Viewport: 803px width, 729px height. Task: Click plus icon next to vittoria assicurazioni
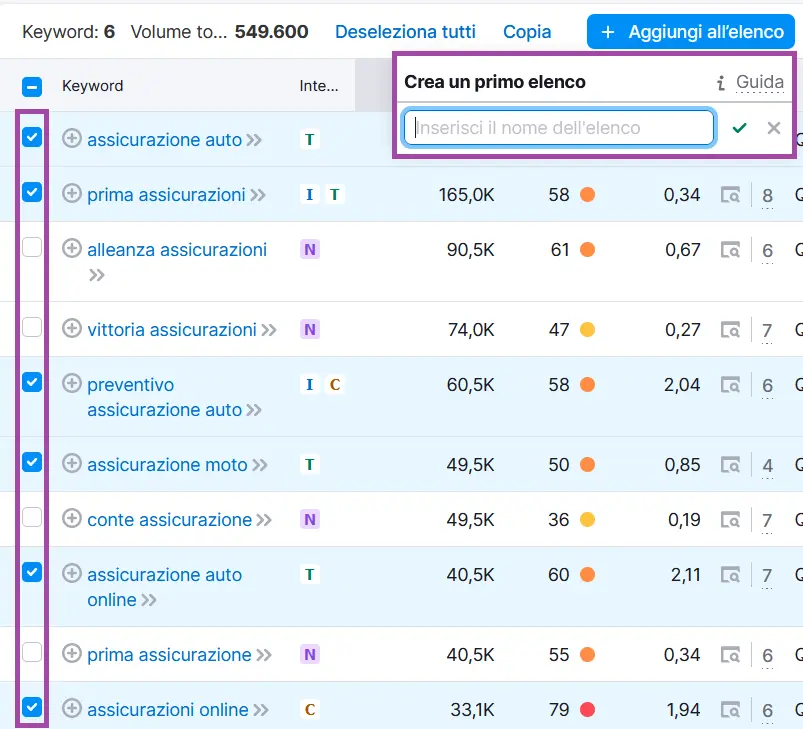(x=72, y=328)
